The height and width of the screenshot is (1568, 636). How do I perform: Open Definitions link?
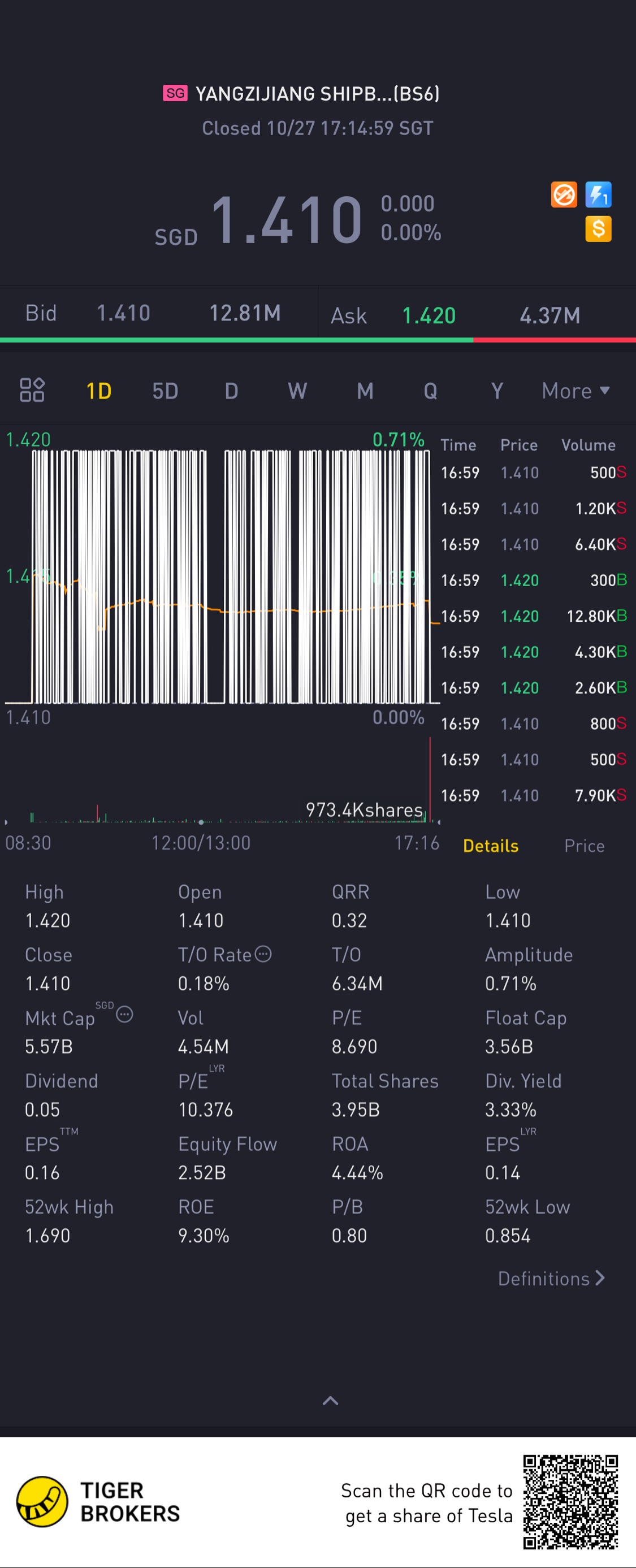pos(551,1278)
